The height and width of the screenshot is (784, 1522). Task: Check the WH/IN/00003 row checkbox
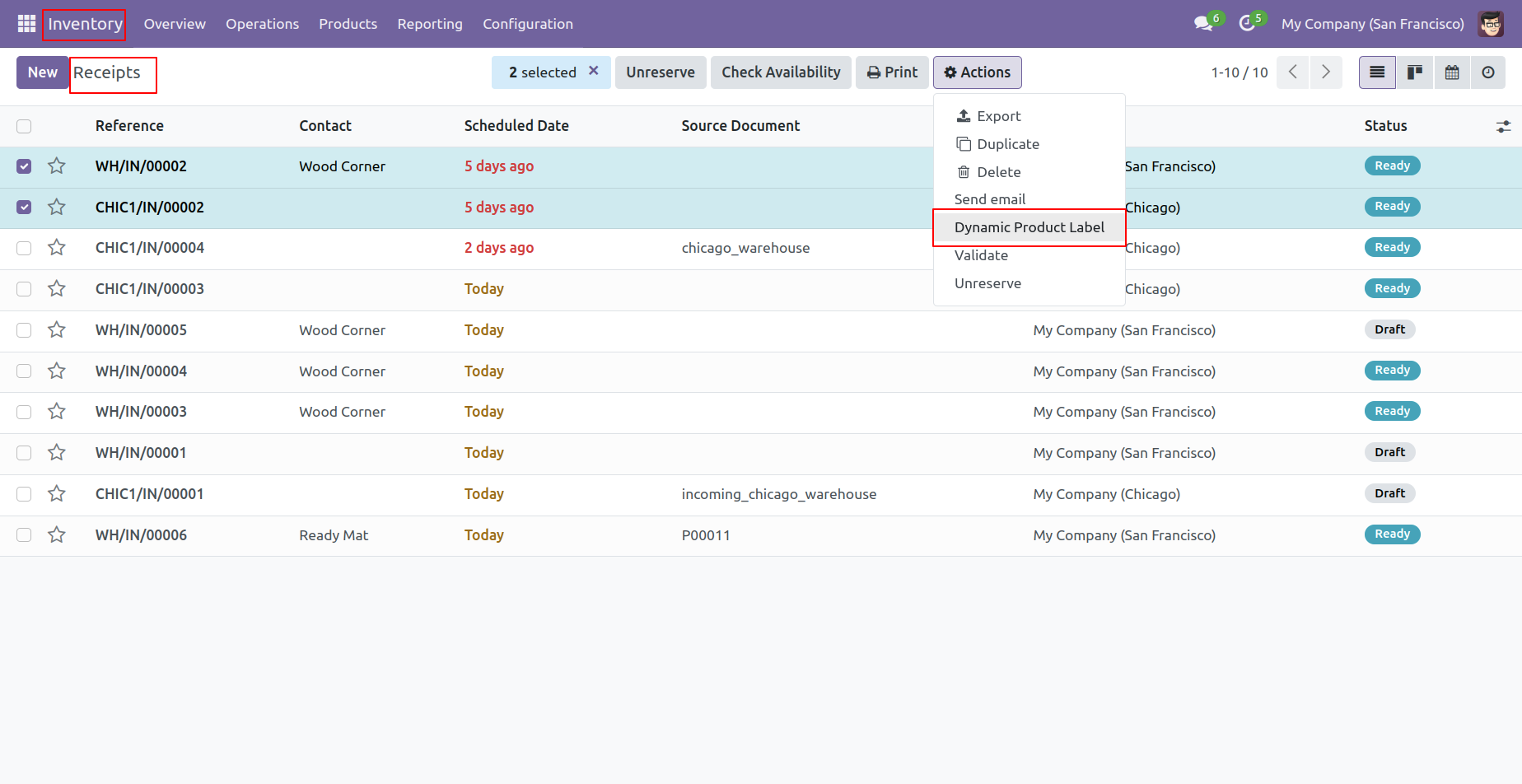[24, 412]
